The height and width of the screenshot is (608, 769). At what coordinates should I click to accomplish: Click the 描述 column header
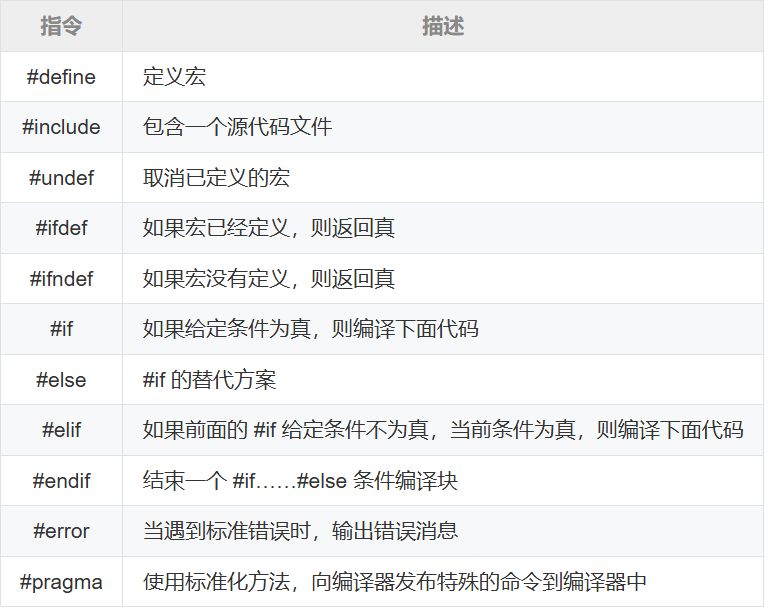click(x=443, y=26)
